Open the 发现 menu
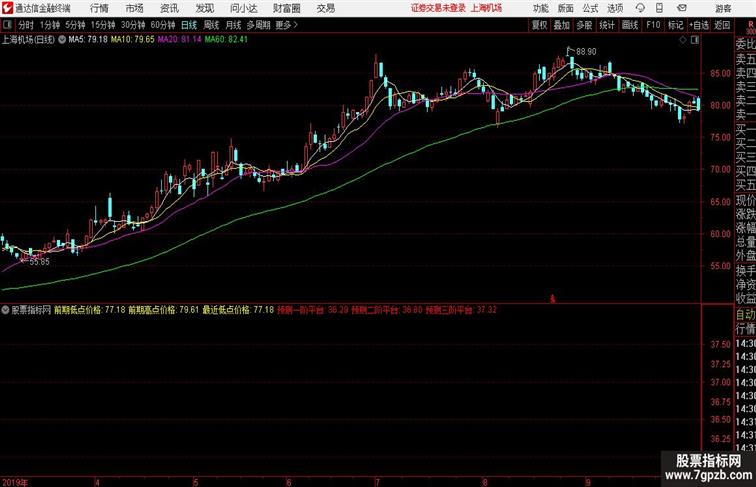 [x=204, y=8]
